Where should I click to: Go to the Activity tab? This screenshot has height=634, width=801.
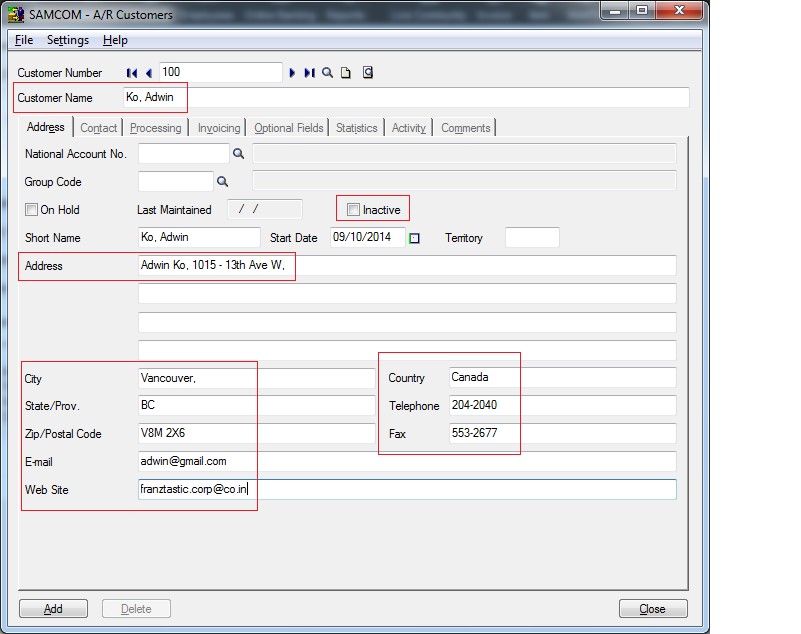pos(409,128)
